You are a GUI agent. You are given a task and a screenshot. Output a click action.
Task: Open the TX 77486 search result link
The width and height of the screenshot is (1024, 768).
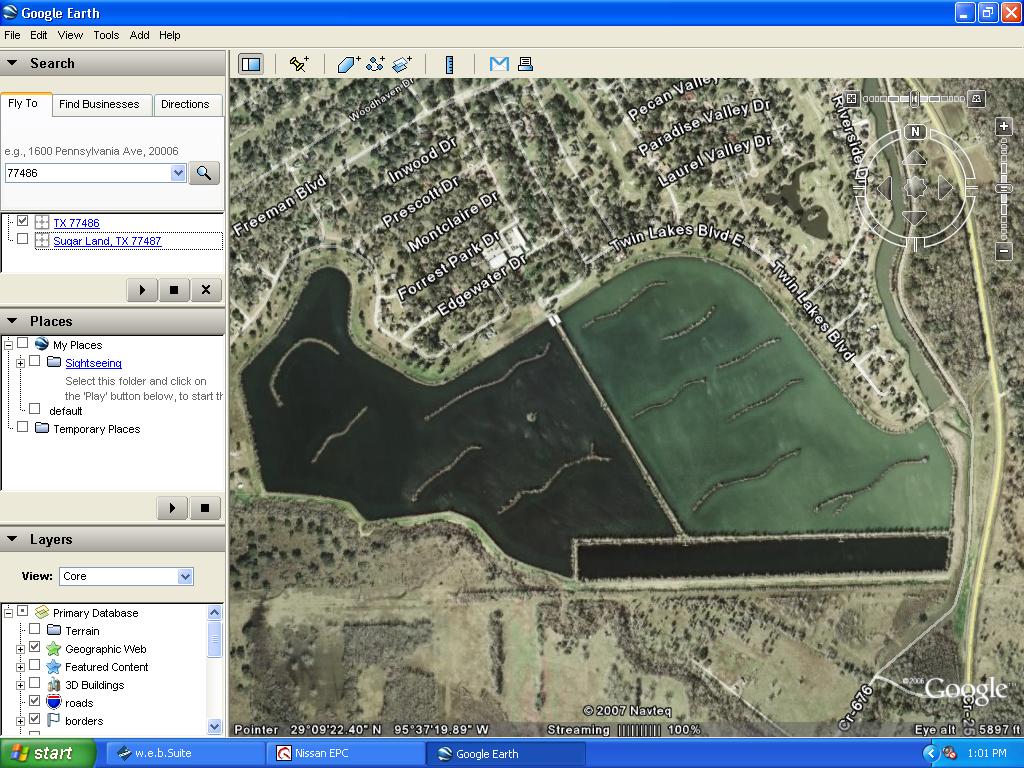pos(76,223)
